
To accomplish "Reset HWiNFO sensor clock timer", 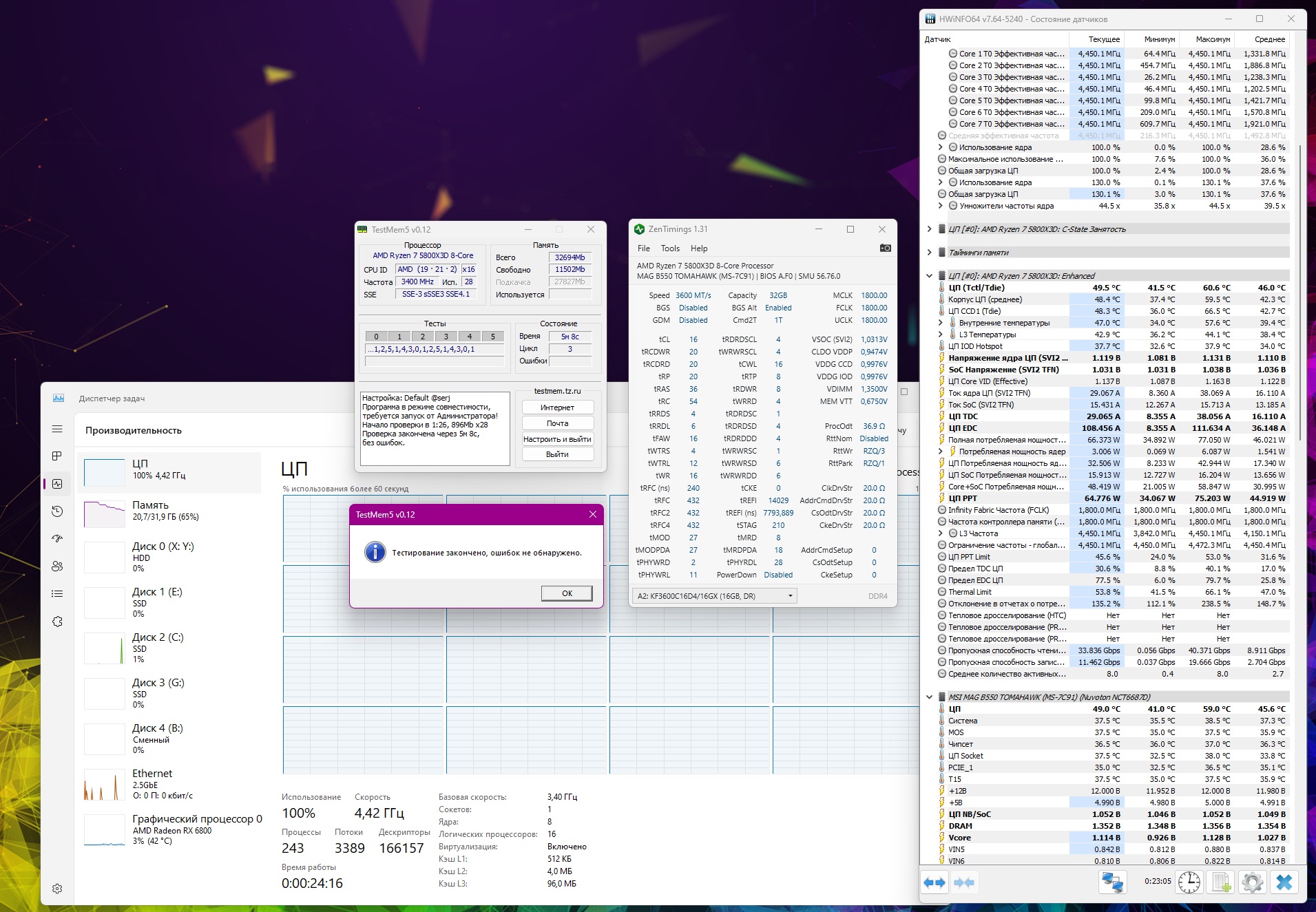I will point(1189,882).
